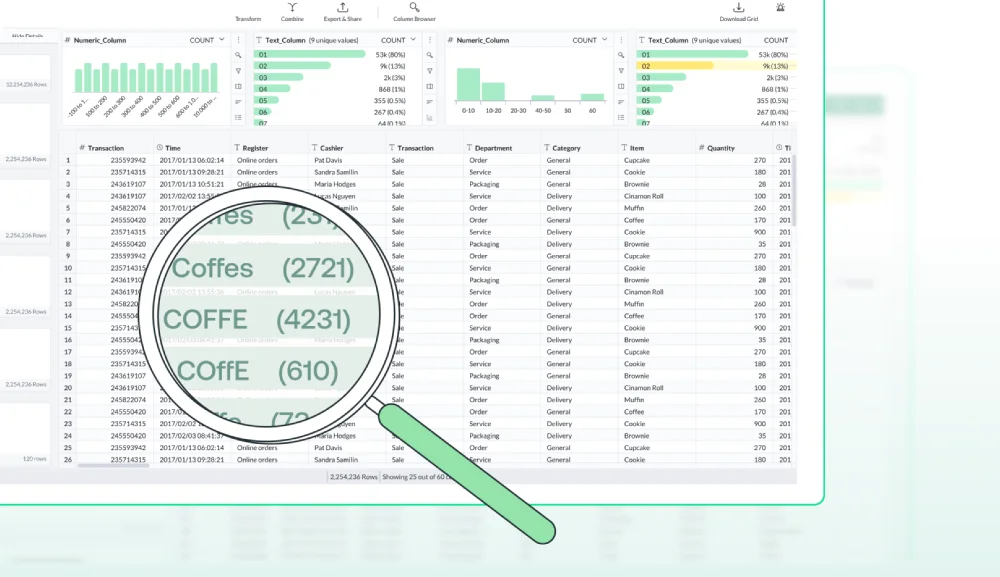Click search icon beside first Numeric_Column chart
Image resolution: width=1000 pixels, height=577 pixels.
(238, 55)
